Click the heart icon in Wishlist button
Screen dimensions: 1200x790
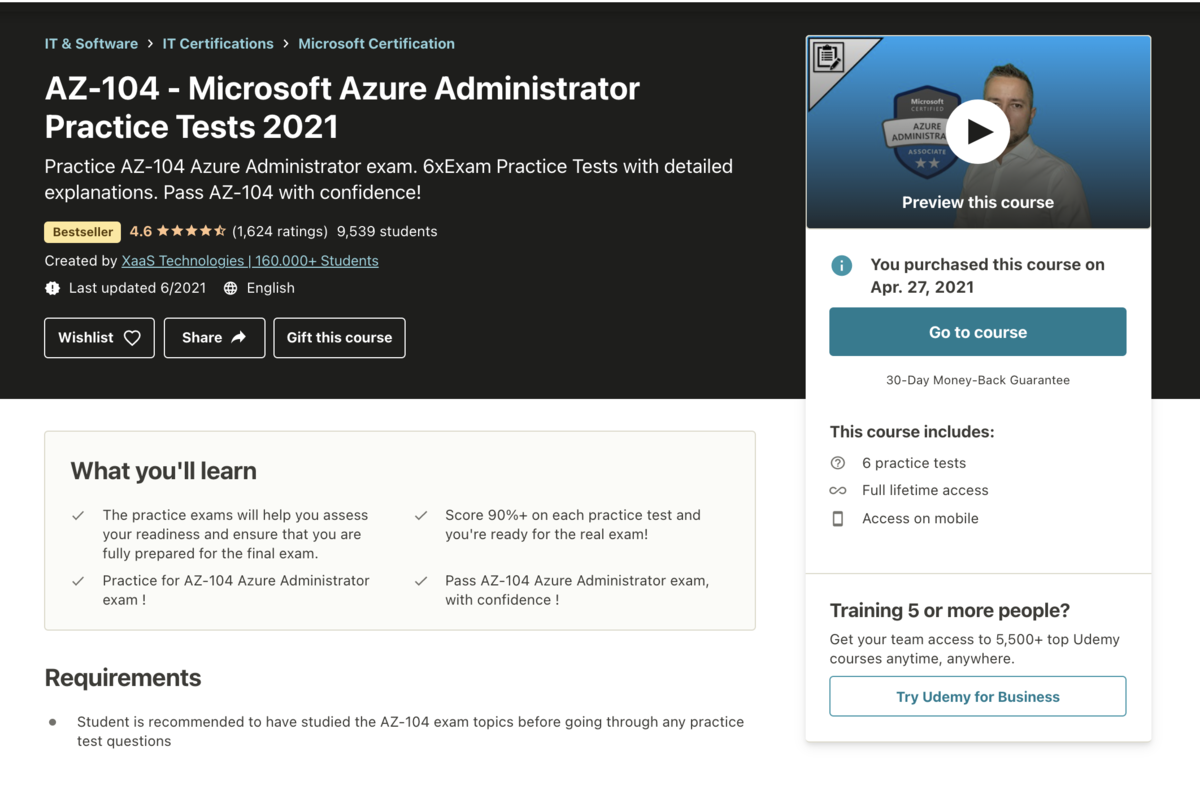point(132,338)
